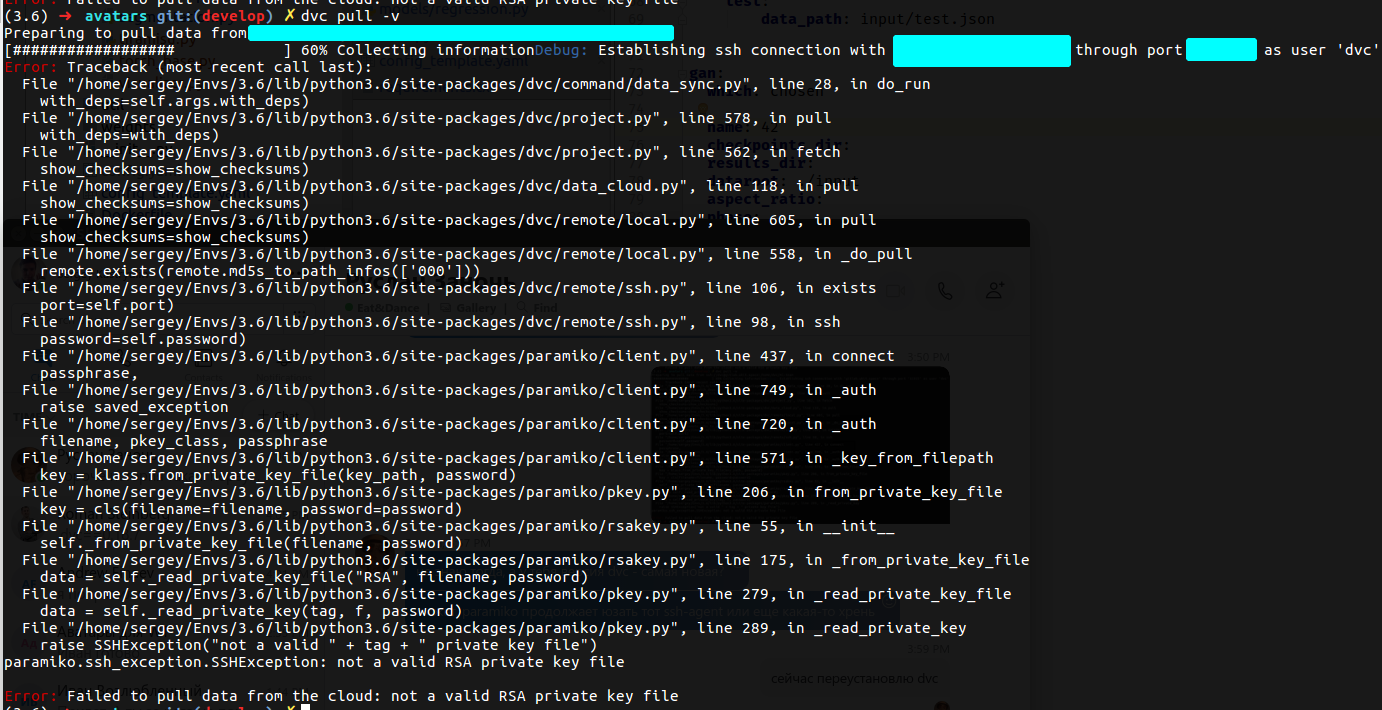
Task: Click the phone call icon in the chat header
Action: pyautogui.click(x=944, y=290)
